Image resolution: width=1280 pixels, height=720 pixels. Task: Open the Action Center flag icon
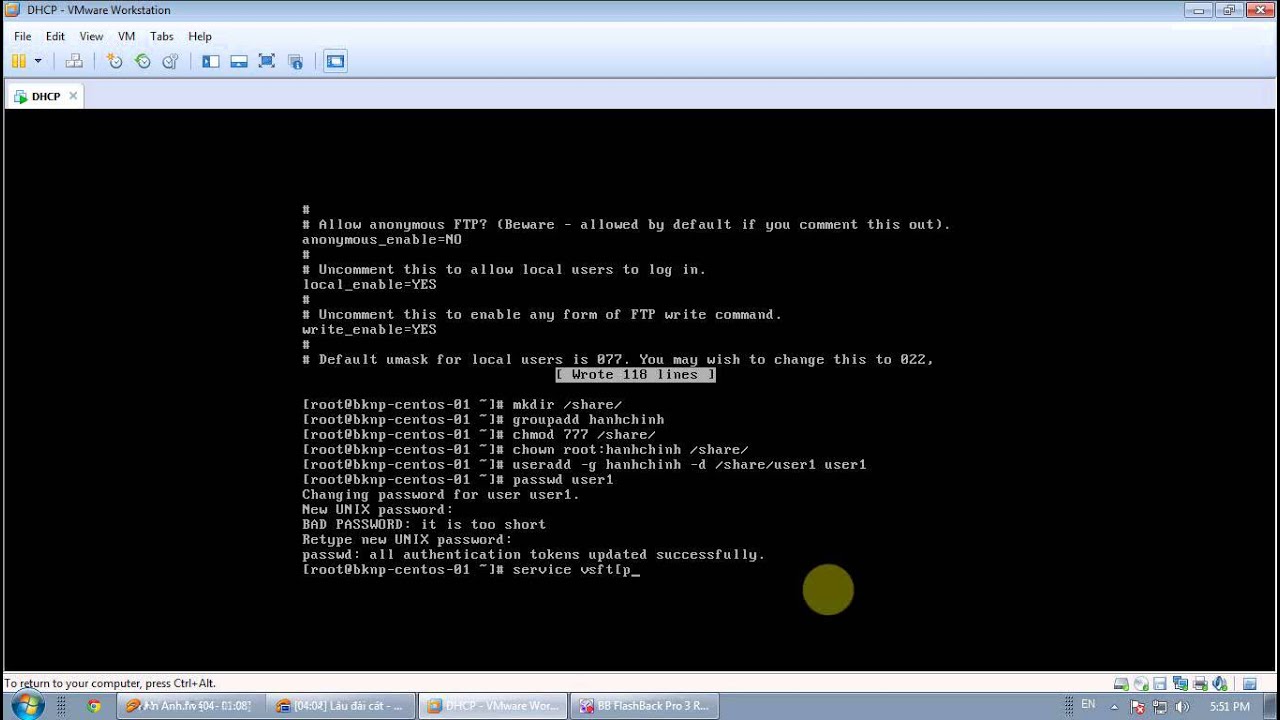(x=1137, y=707)
